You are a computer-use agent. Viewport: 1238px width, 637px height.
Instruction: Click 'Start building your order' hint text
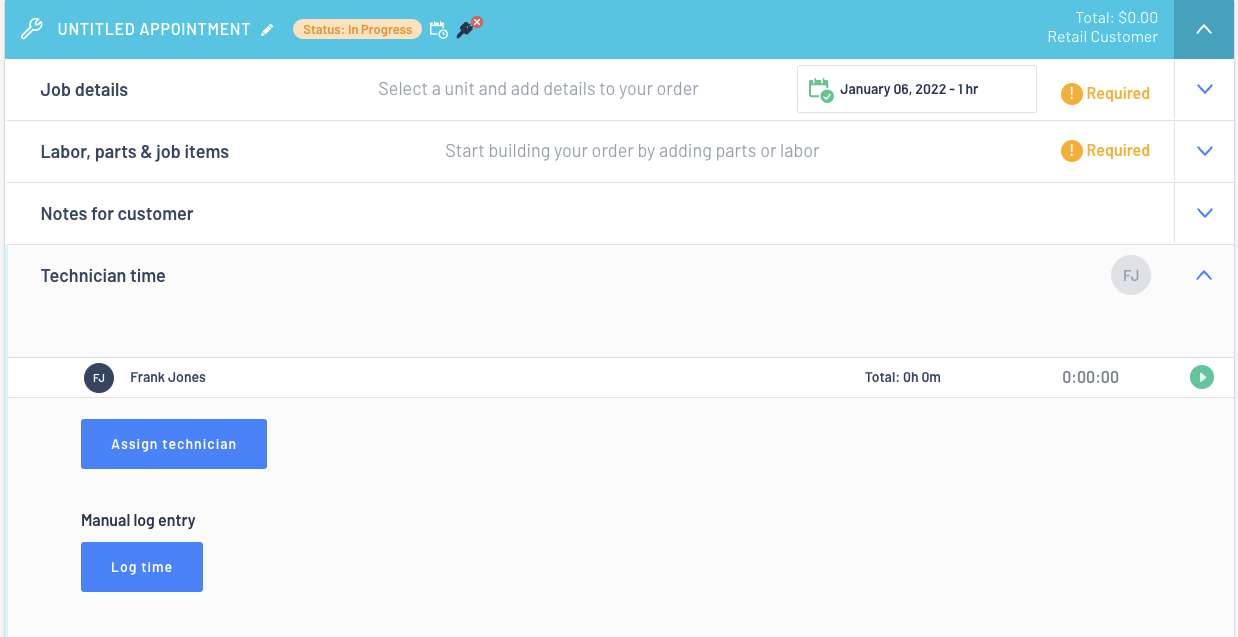[x=632, y=151]
